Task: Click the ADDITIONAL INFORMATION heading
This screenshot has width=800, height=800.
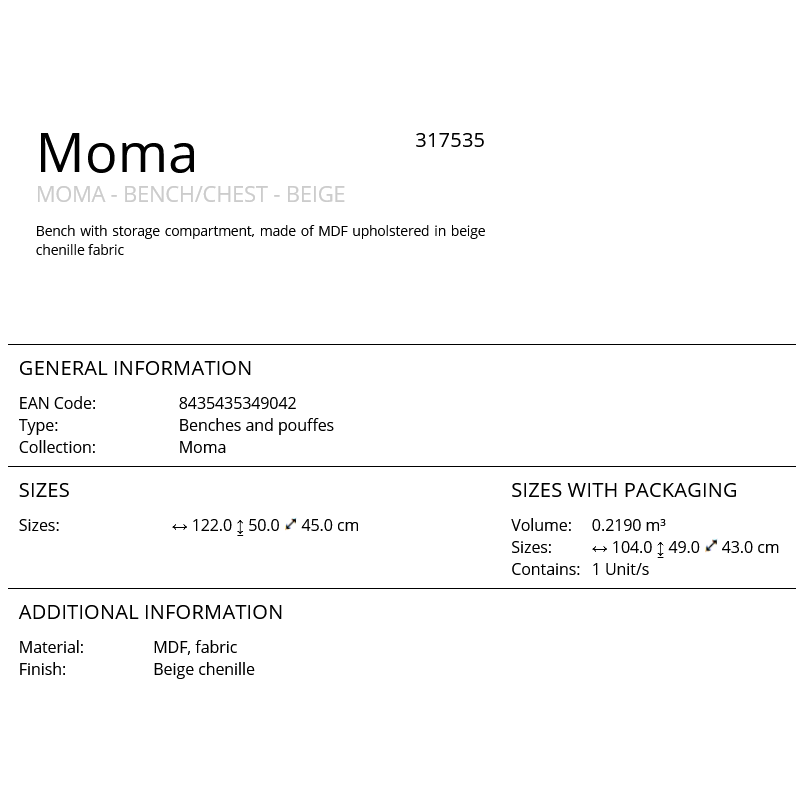Action: click(151, 612)
